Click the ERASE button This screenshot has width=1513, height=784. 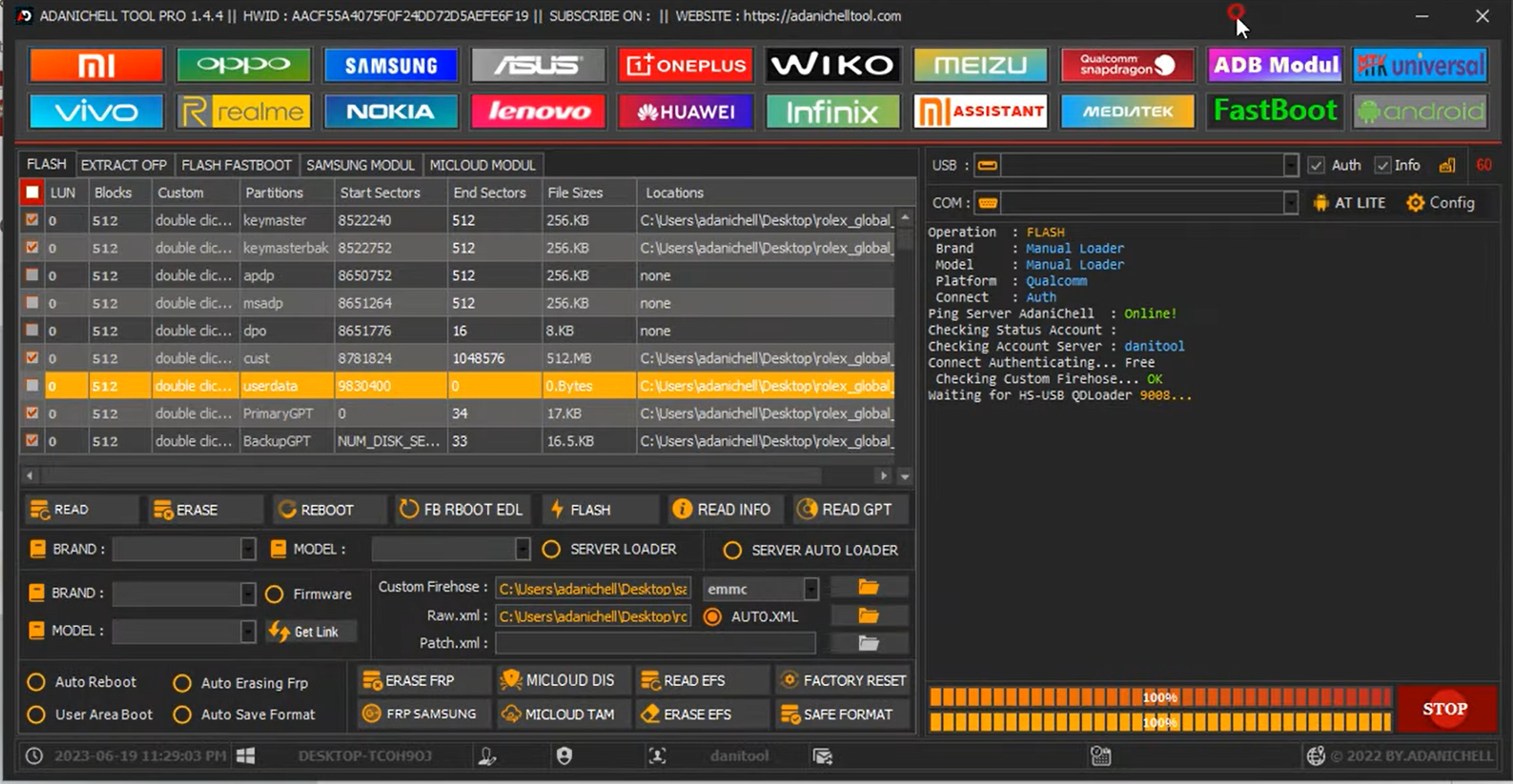(x=206, y=509)
